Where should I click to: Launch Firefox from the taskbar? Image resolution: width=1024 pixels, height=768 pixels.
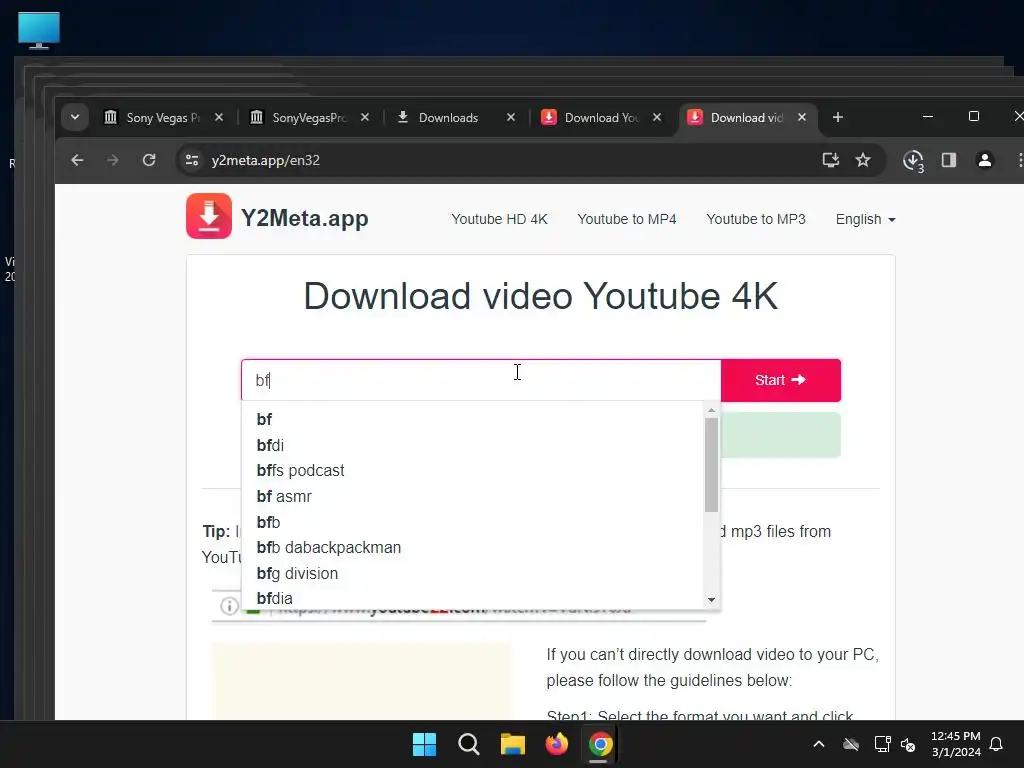(556, 744)
